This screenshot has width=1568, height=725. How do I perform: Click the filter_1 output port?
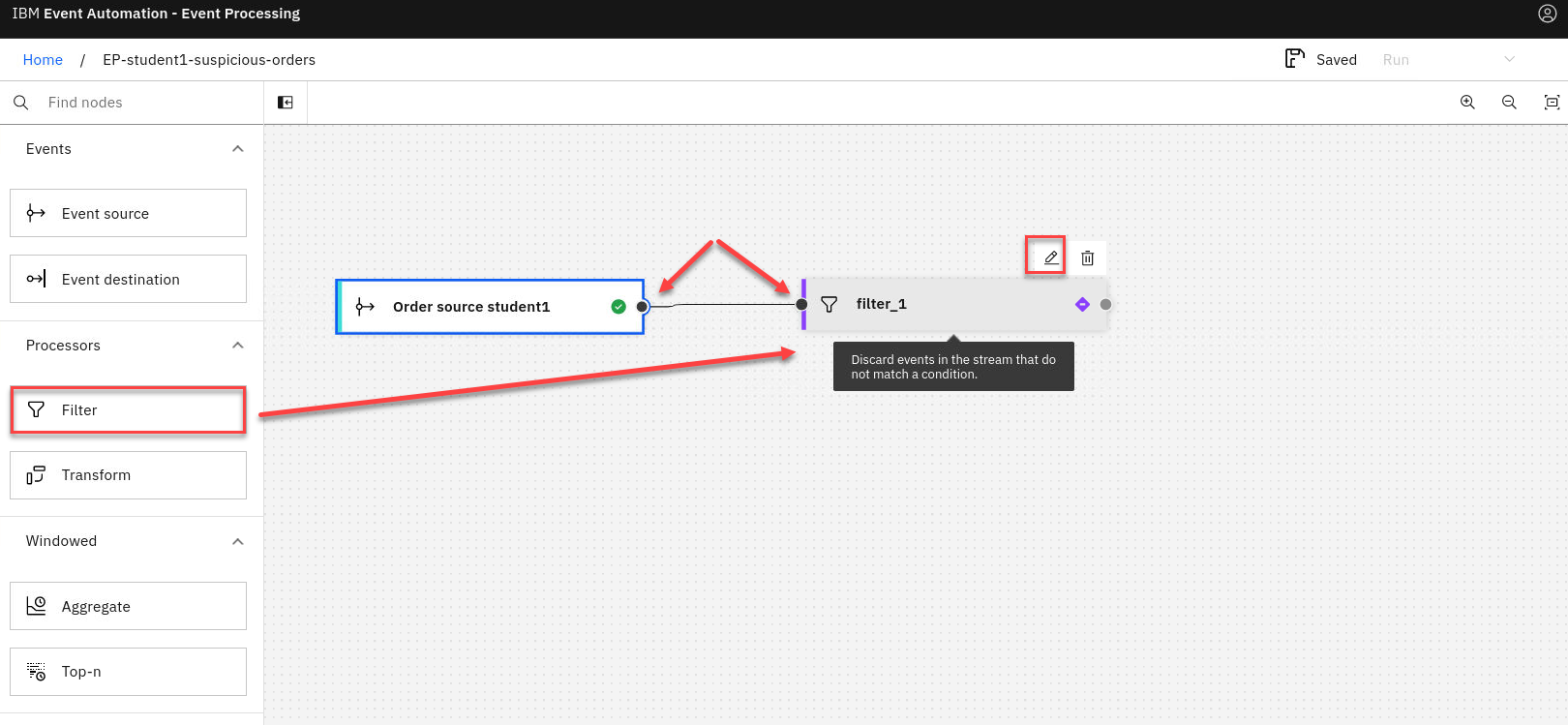click(1105, 304)
